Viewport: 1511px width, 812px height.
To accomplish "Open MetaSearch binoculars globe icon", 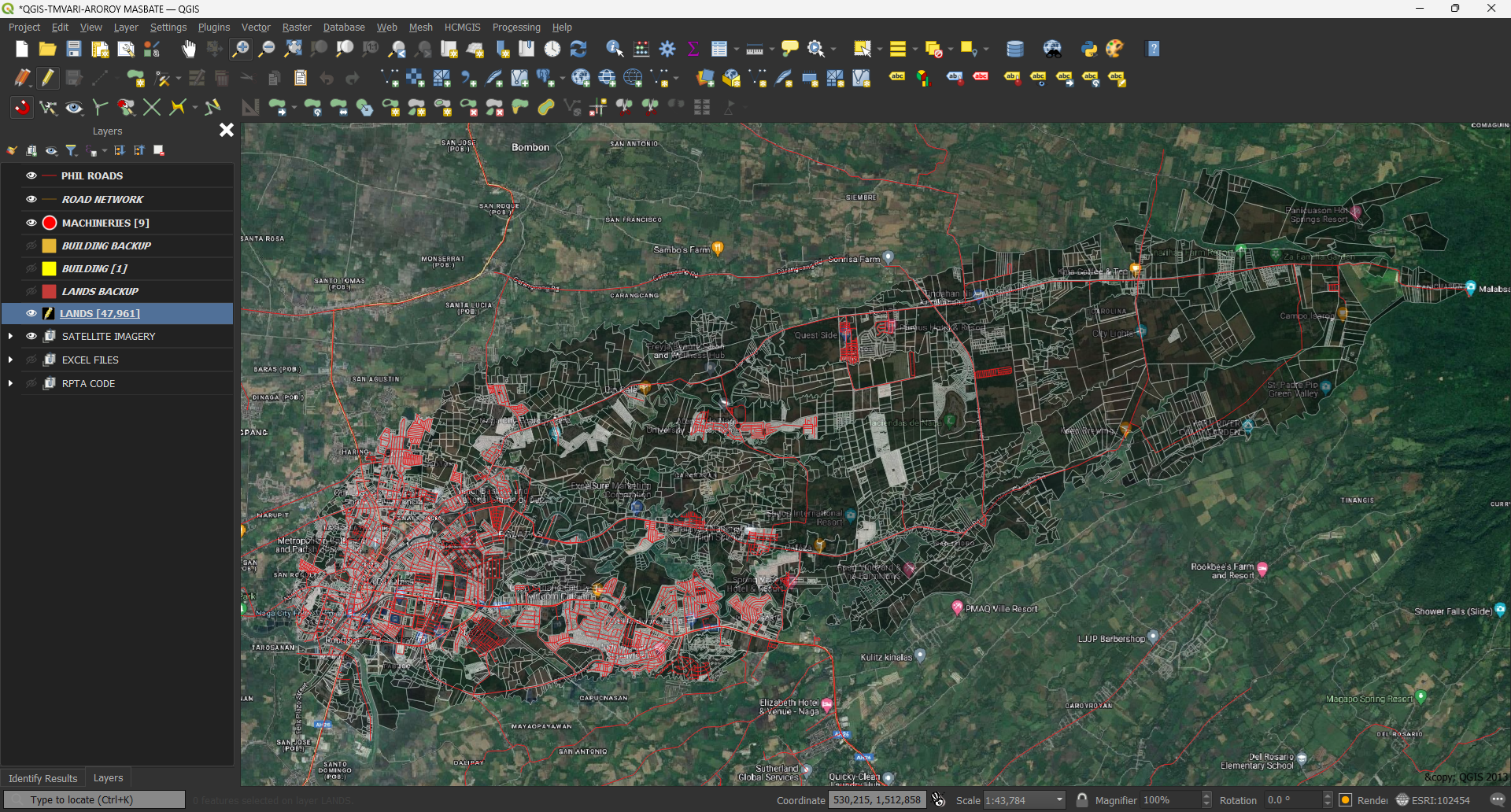I will coord(1052,50).
